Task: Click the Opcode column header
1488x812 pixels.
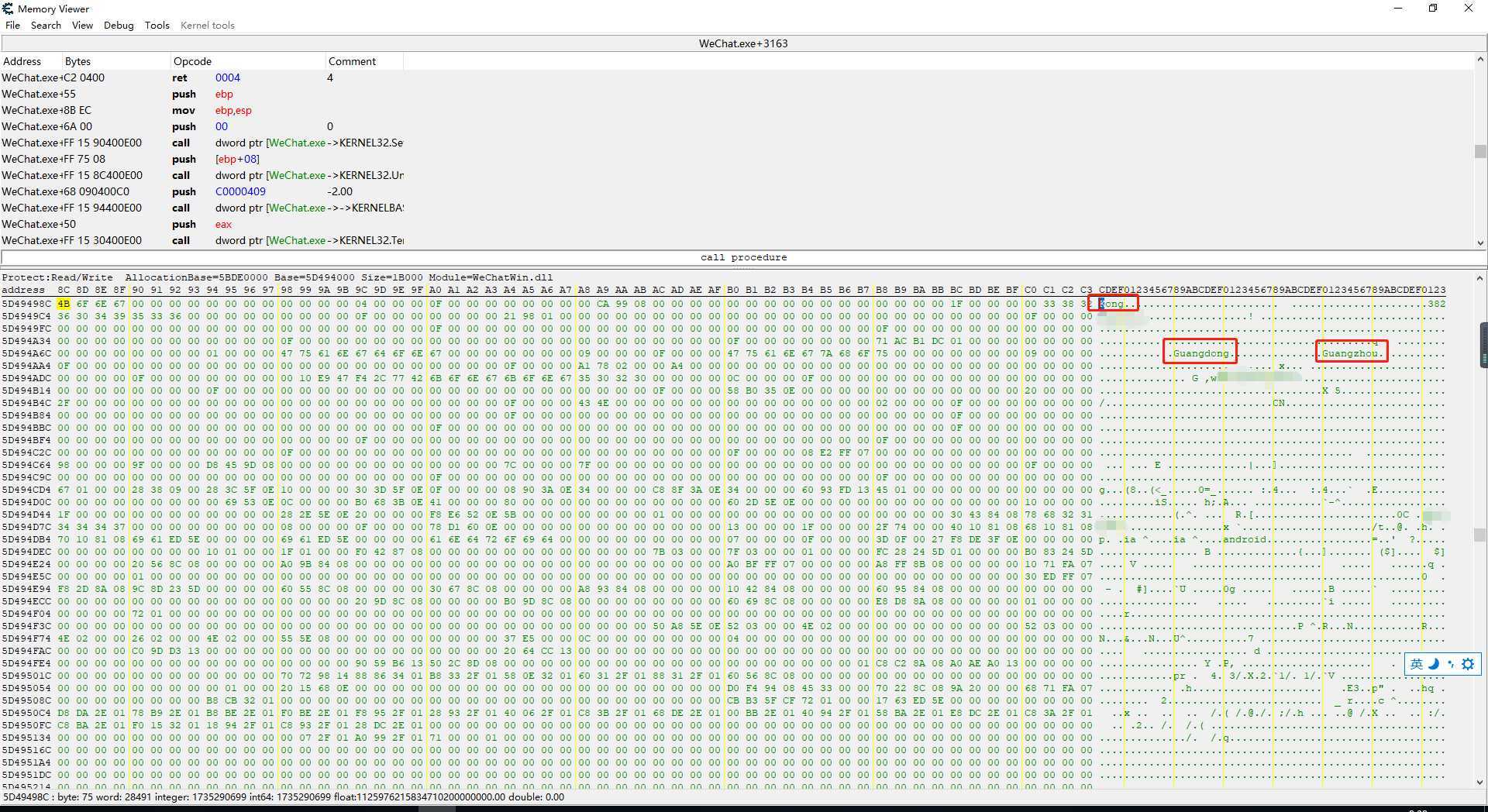Action: (248, 61)
